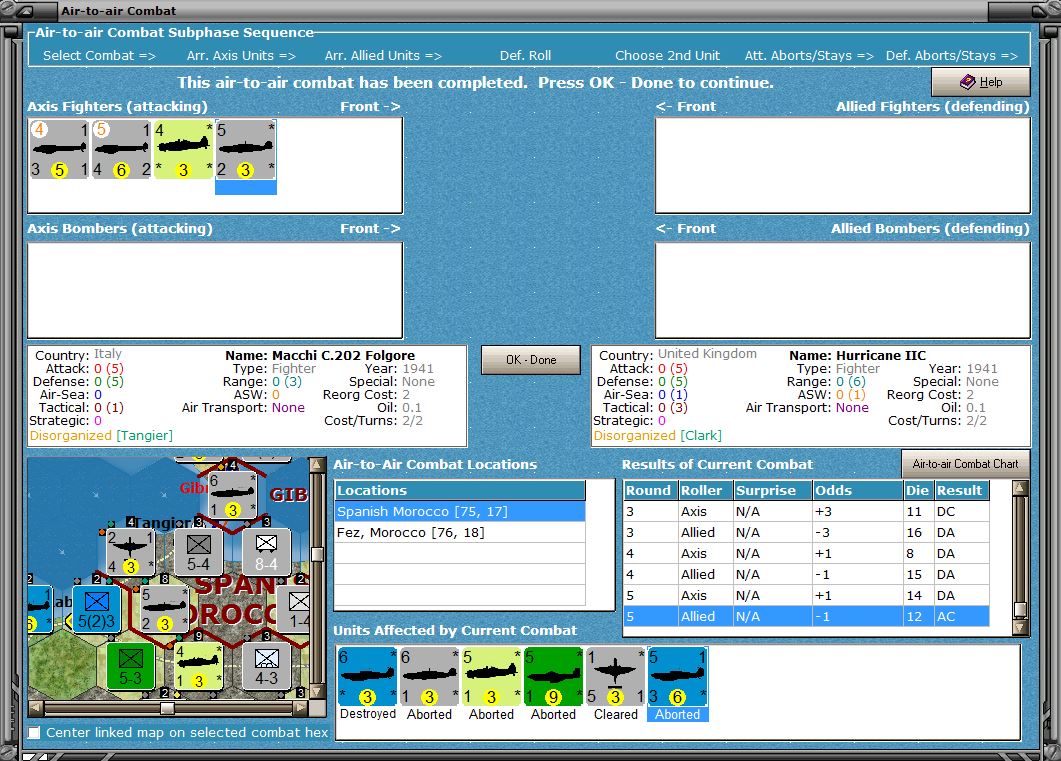Click the Locations column header

tap(460, 490)
